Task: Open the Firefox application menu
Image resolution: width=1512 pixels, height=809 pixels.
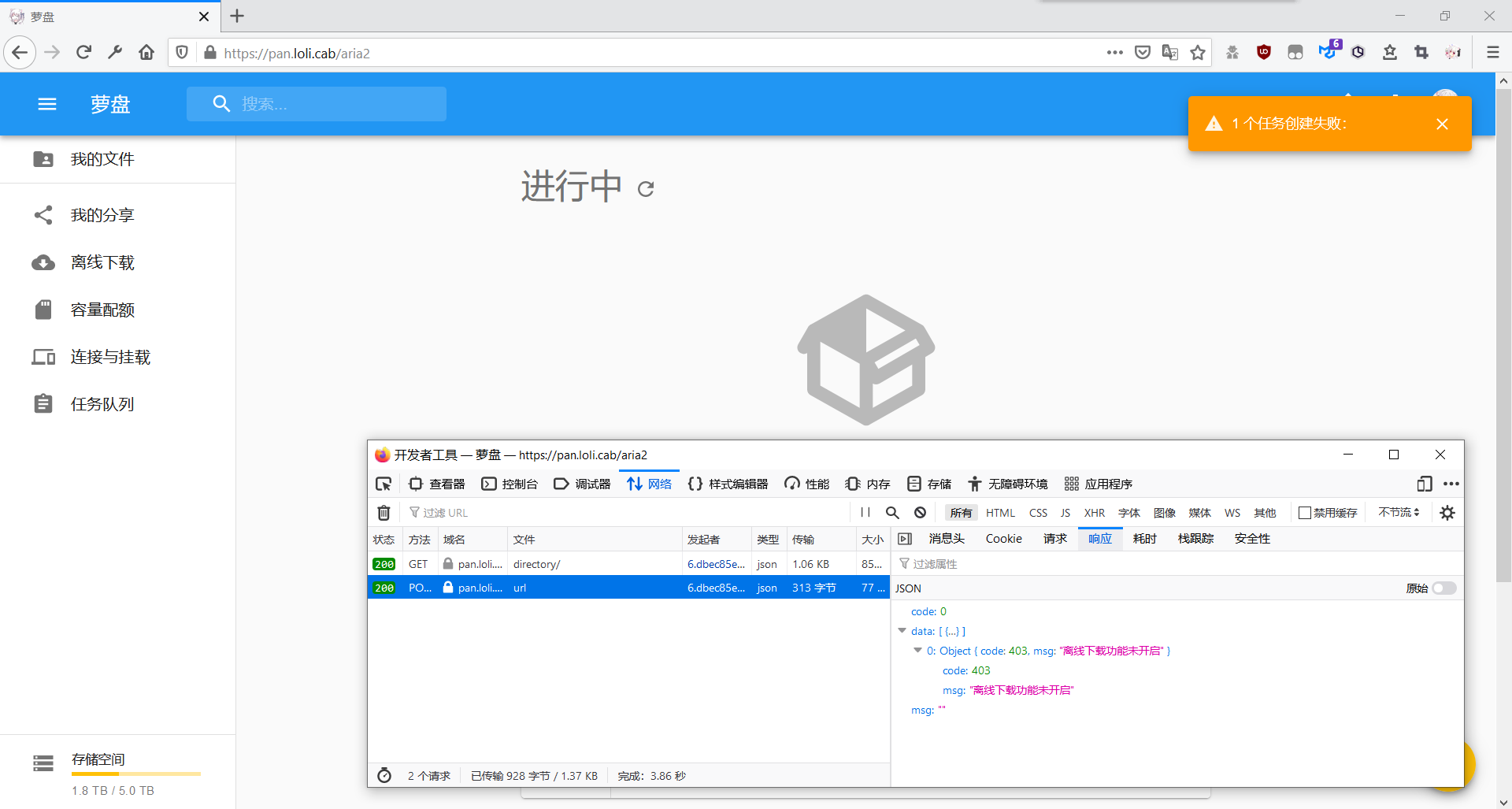Action: pos(1492,53)
